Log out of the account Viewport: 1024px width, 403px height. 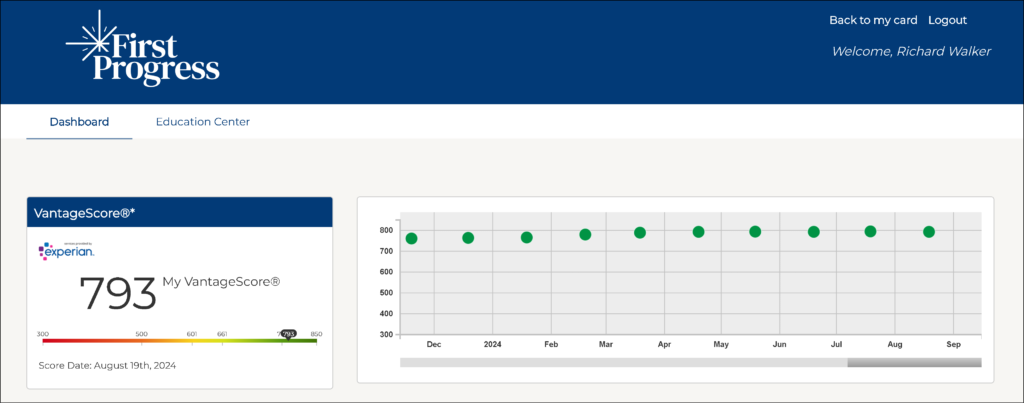coord(947,20)
